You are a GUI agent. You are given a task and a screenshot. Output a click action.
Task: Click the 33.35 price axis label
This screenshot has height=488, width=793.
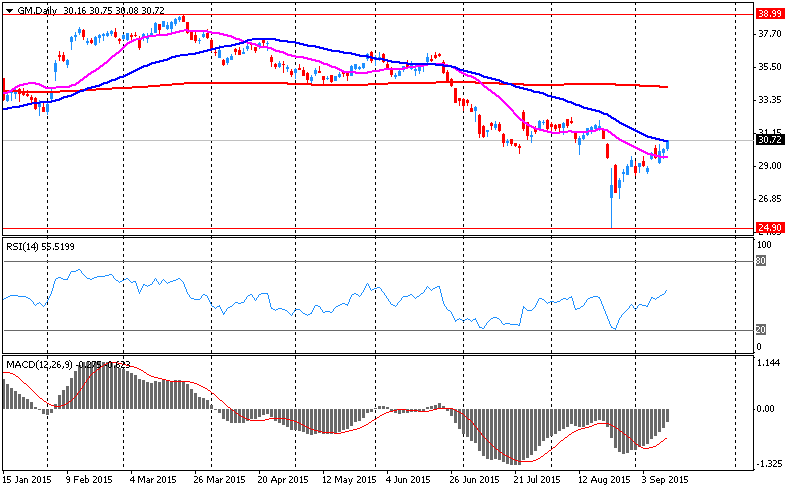pyautogui.click(x=770, y=100)
